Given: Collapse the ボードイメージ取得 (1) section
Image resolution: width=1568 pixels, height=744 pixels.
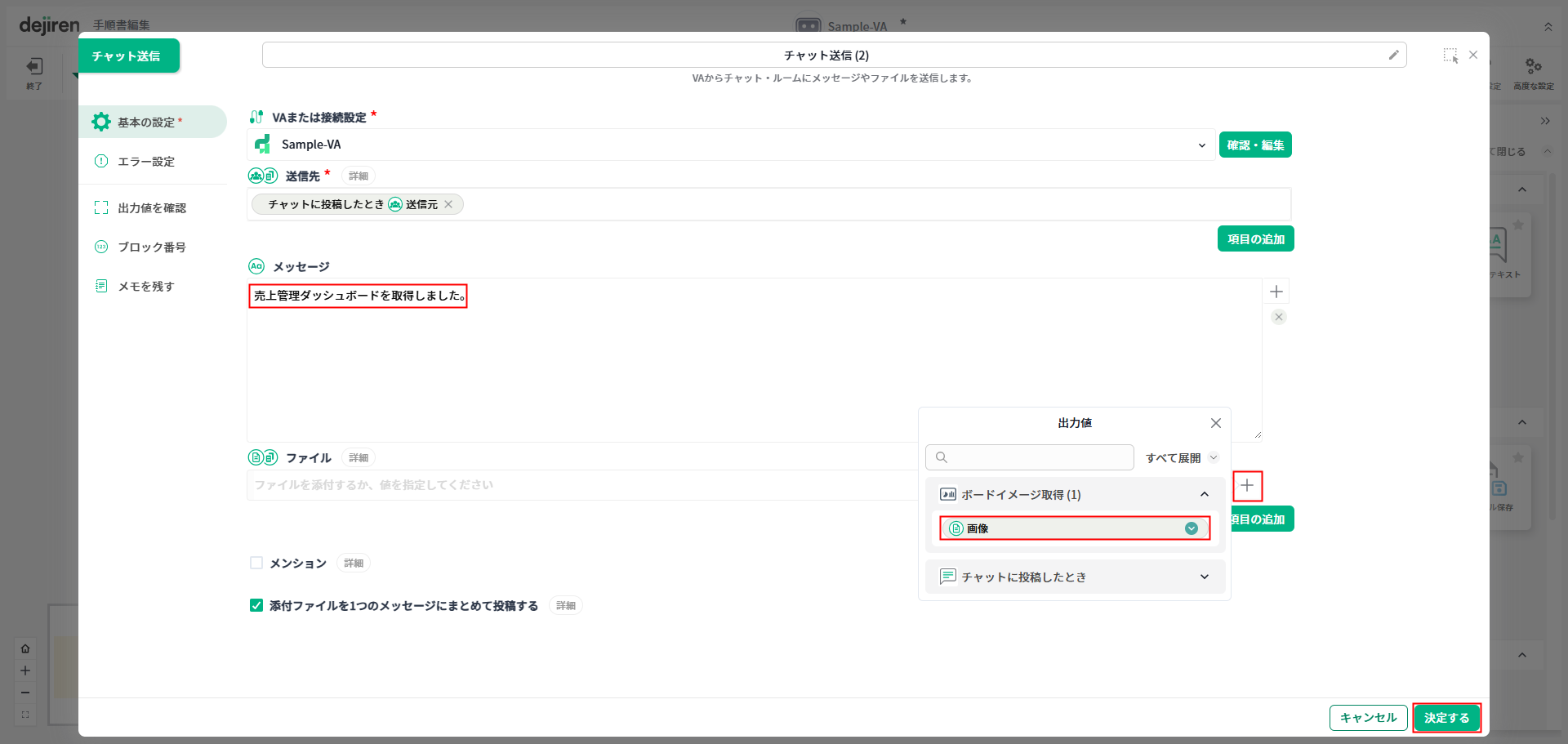Looking at the screenshot, I should pos(1204,494).
